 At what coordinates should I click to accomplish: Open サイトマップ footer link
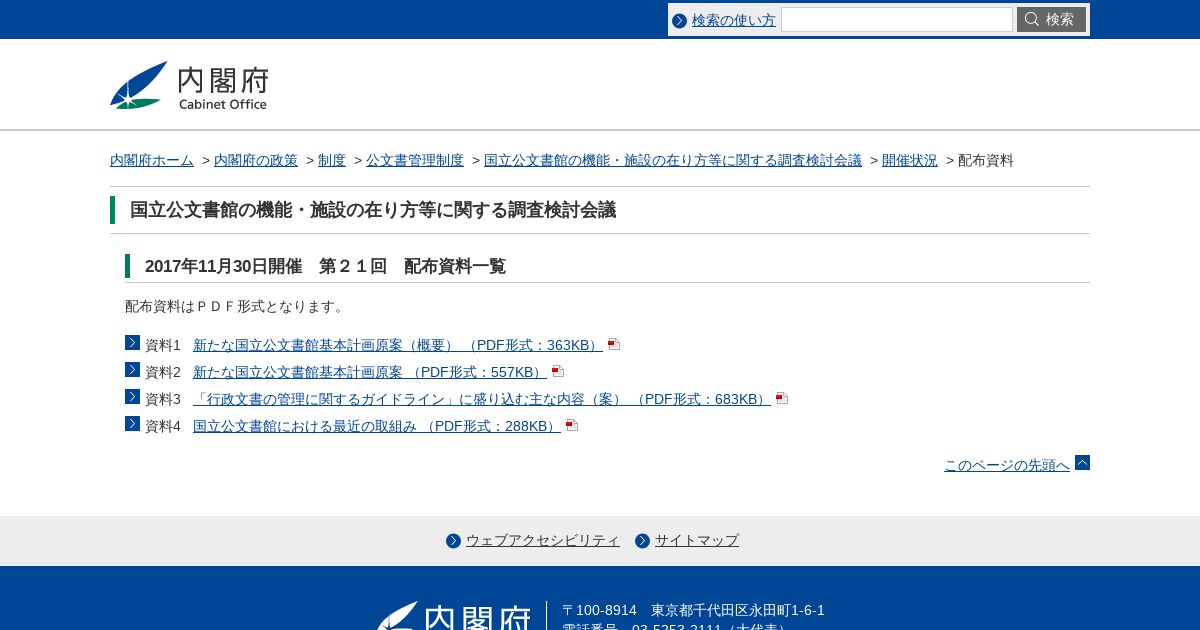[x=697, y=540]
